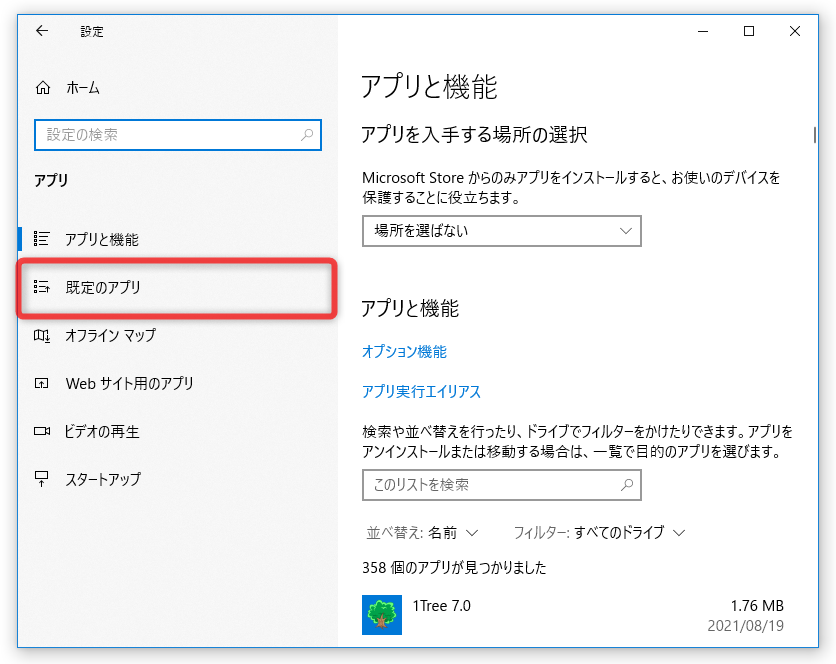This screenshot has height=664, width=836.
Task: Click the 2021/08/19 install date
Action: 745,626
